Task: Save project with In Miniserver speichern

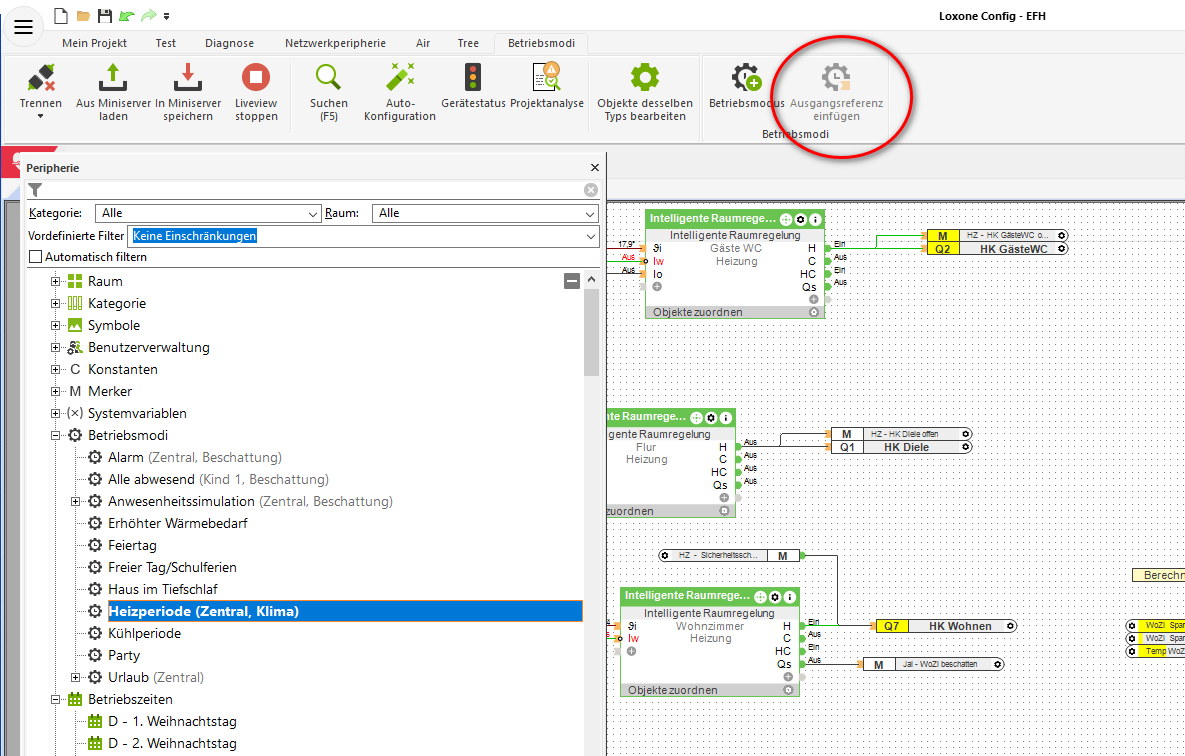Action: [x=184, y=78]
